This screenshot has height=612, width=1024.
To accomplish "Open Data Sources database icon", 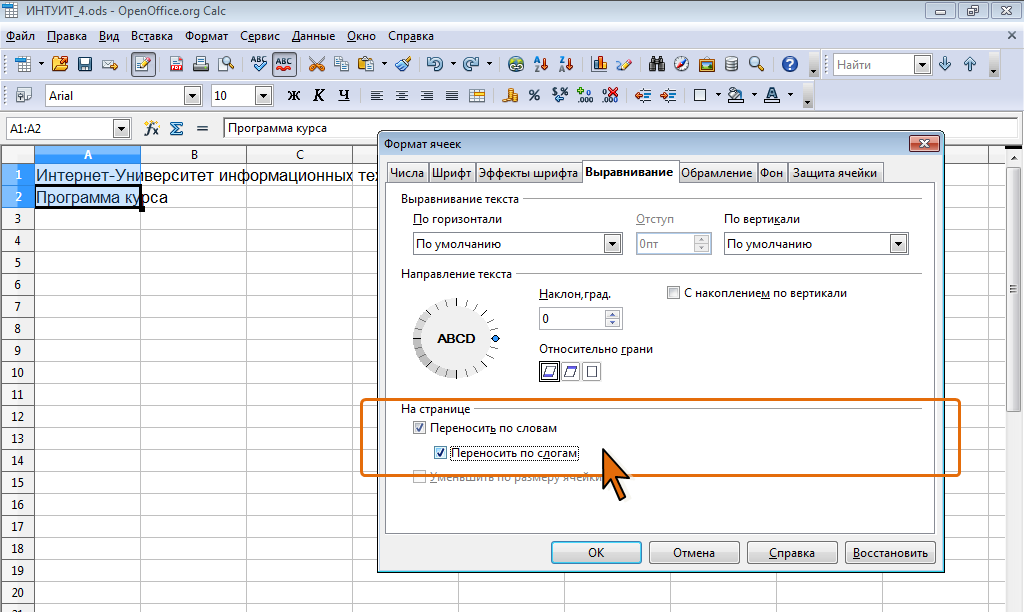I will [731, 64].
